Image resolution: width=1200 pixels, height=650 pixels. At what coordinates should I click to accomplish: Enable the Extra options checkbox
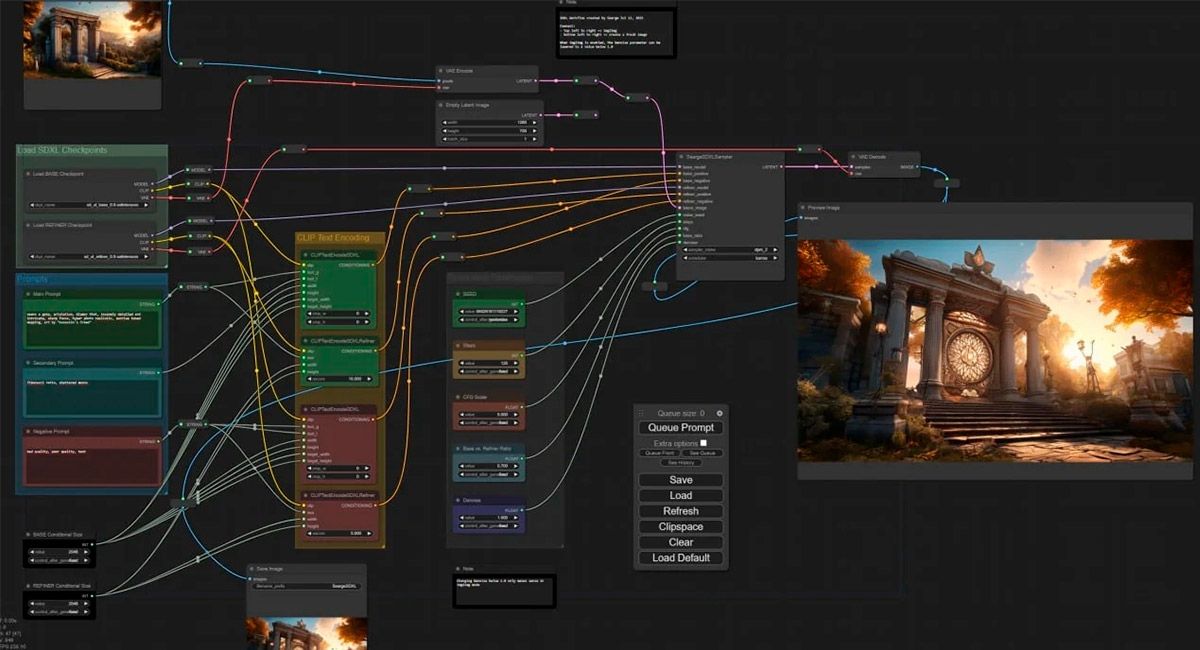[x=704, y=442]
